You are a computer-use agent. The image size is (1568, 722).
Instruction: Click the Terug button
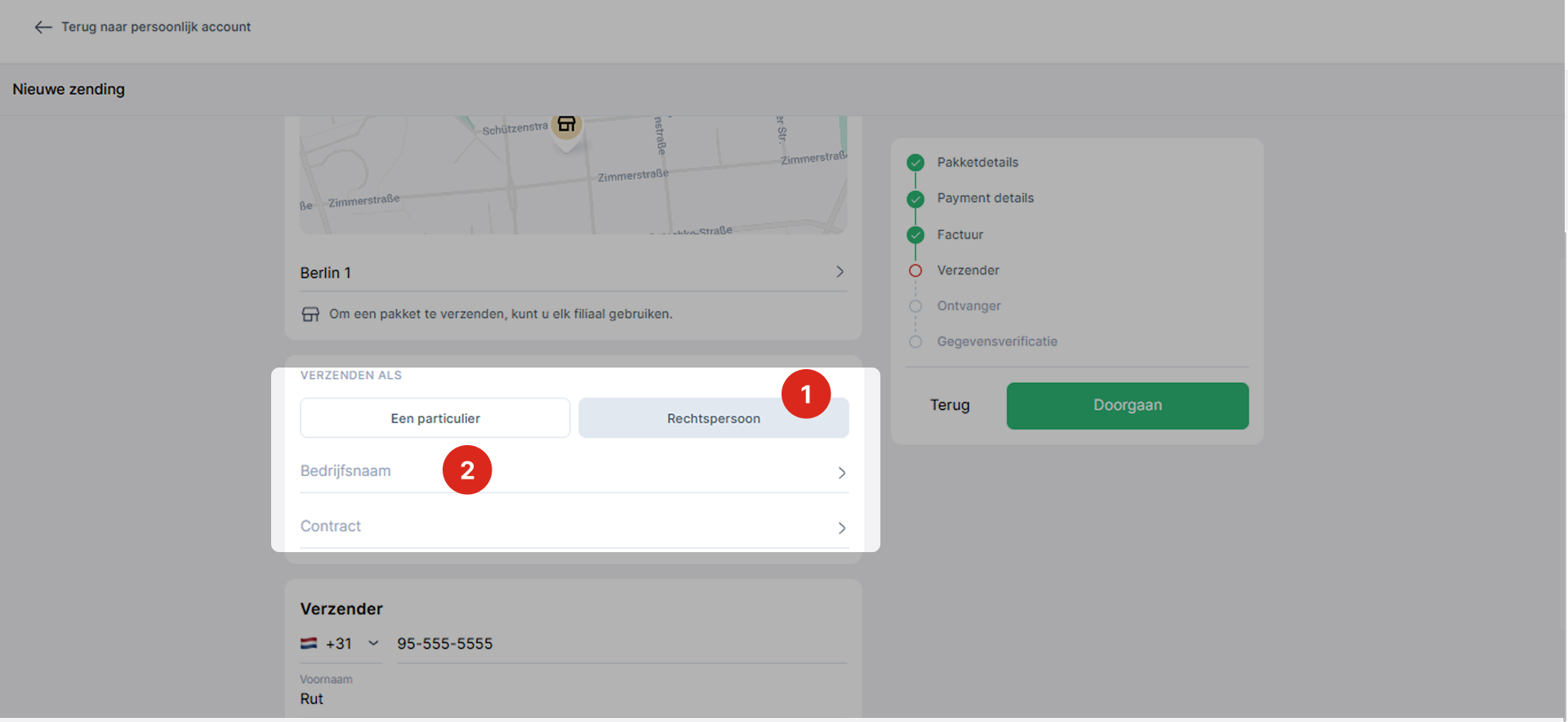[950, 405]
